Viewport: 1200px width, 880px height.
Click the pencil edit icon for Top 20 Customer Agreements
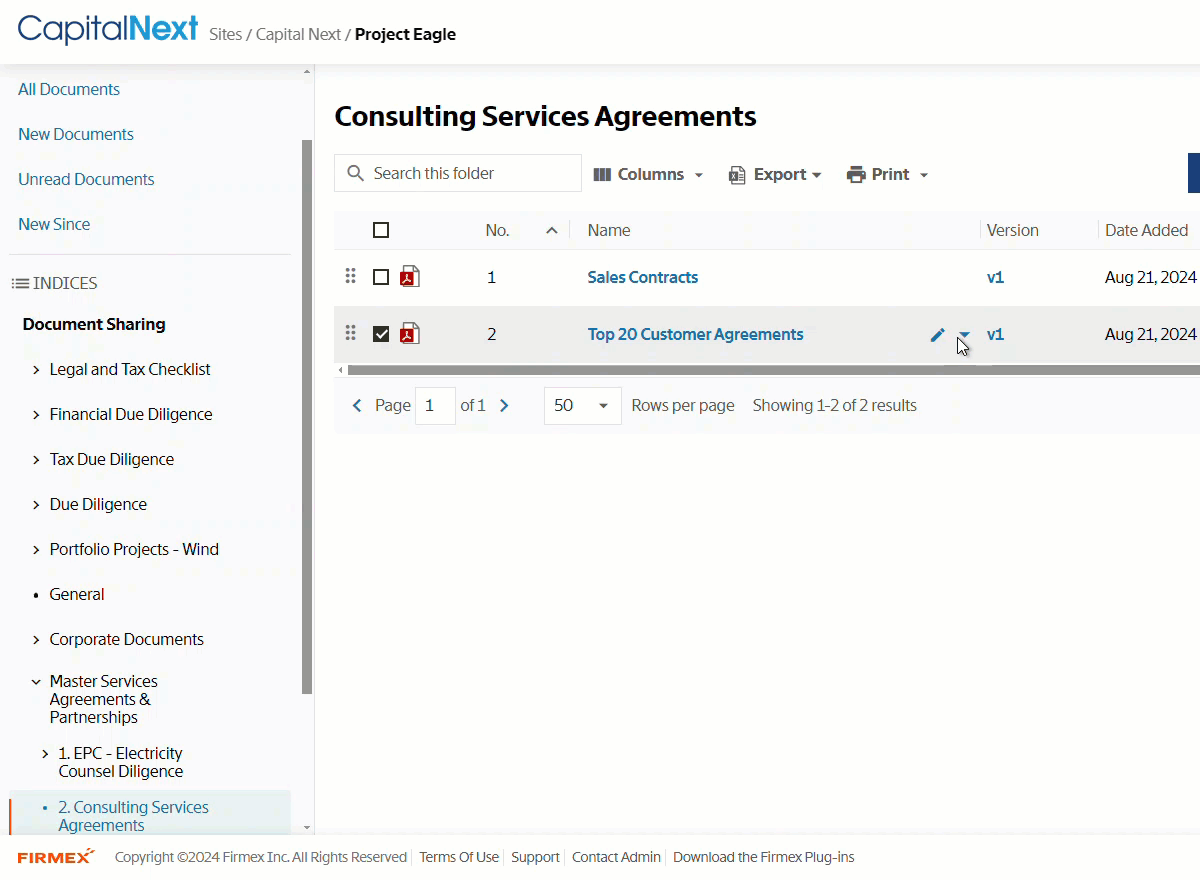coord(937,335)
